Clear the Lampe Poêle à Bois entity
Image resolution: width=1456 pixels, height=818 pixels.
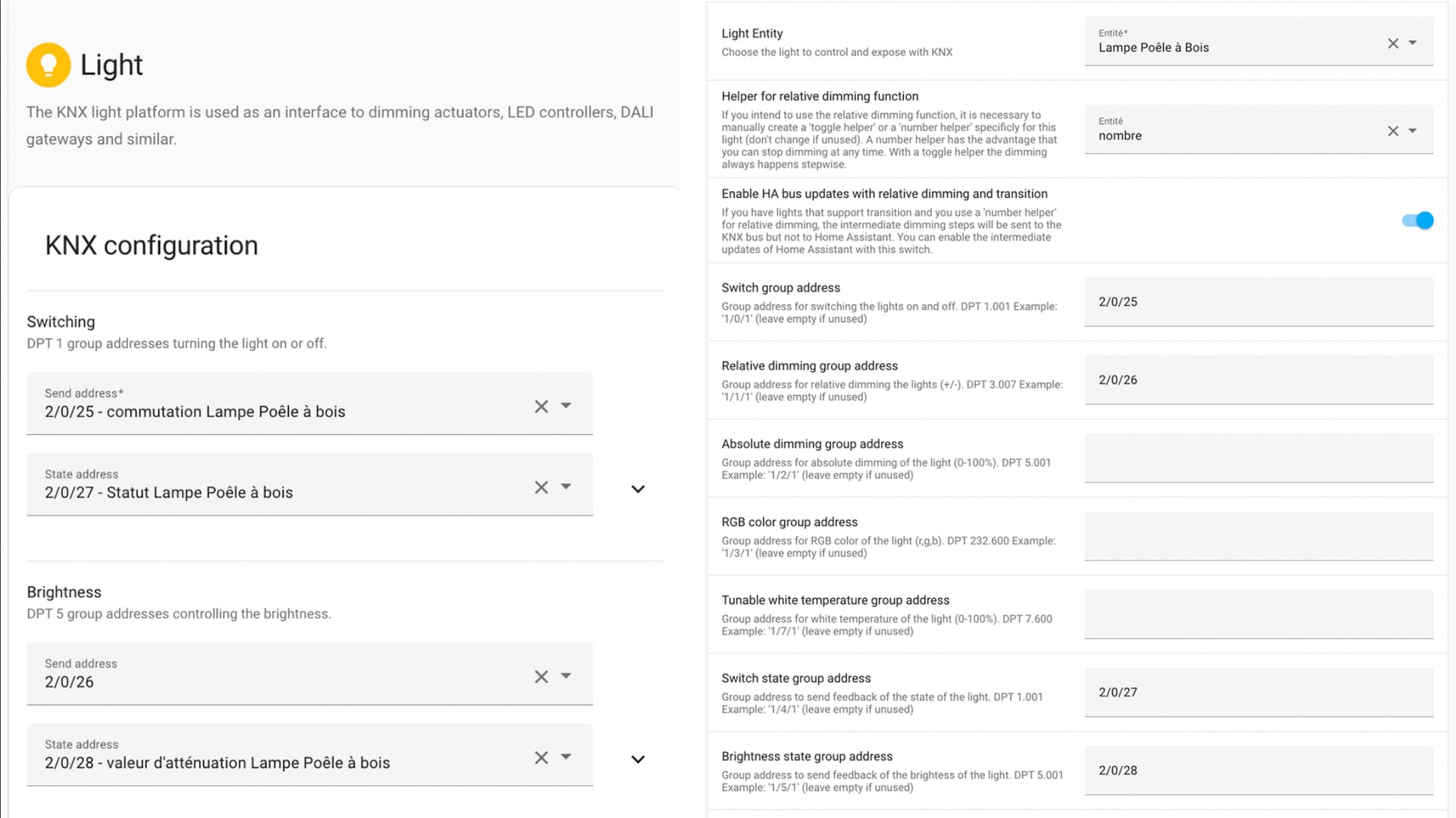pos(1392,43)
